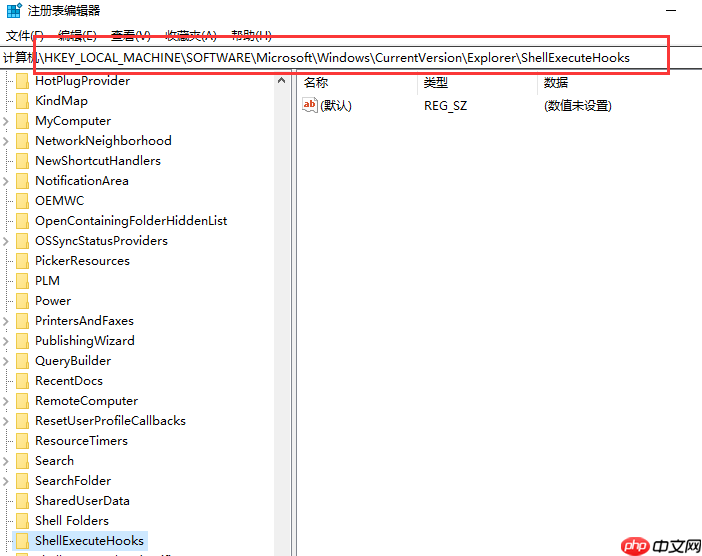
Task: Select the OEMWC key label
Action: pos(60,201)
